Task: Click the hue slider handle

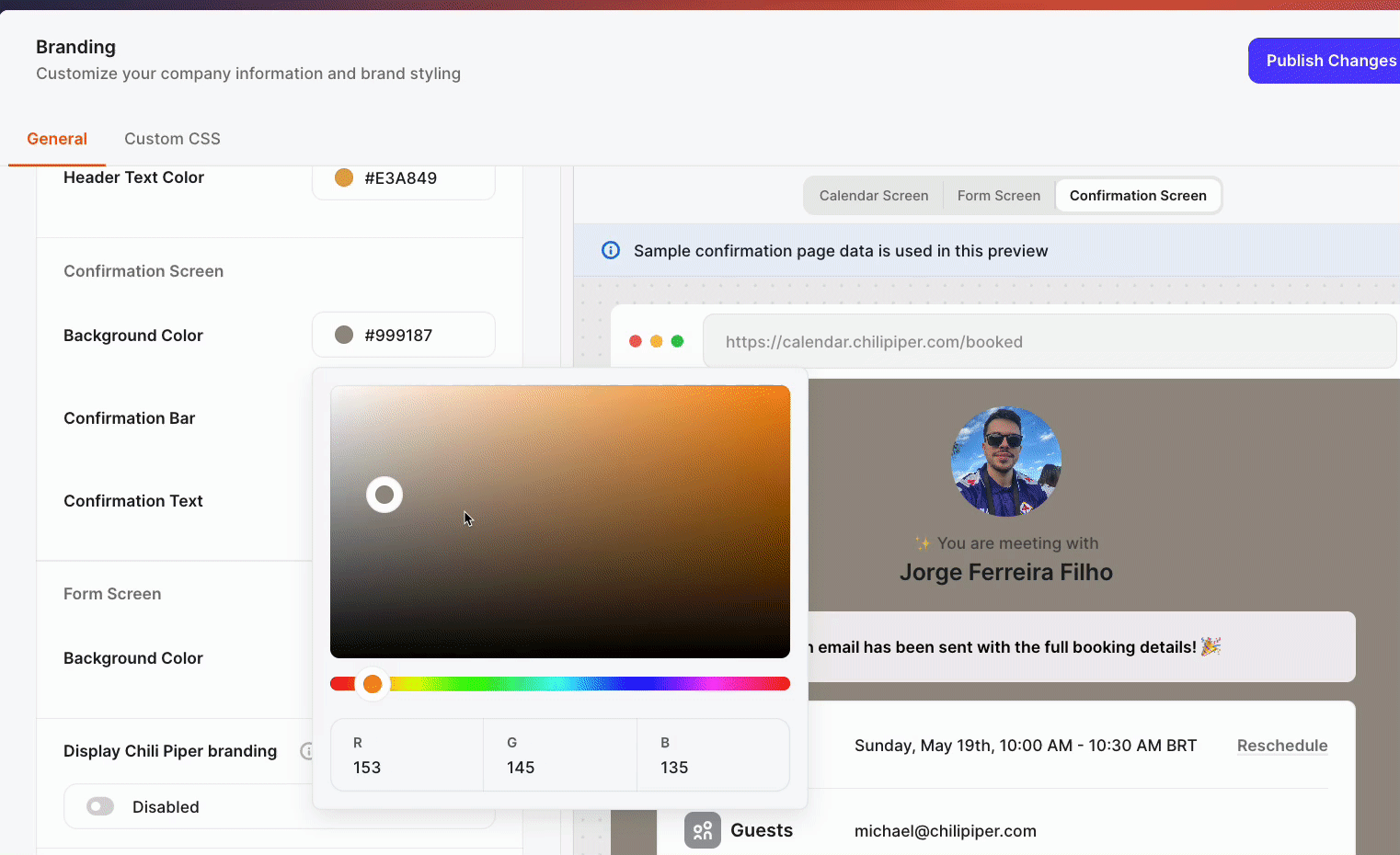Action: pos(373,683)
